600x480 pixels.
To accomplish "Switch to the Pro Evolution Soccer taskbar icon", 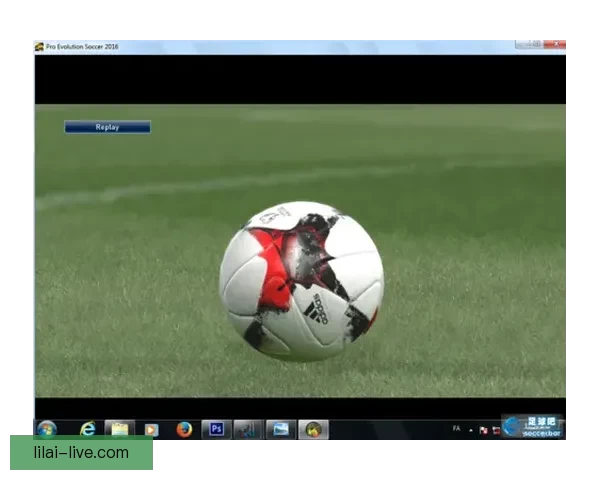I will [x=313, y=429].
